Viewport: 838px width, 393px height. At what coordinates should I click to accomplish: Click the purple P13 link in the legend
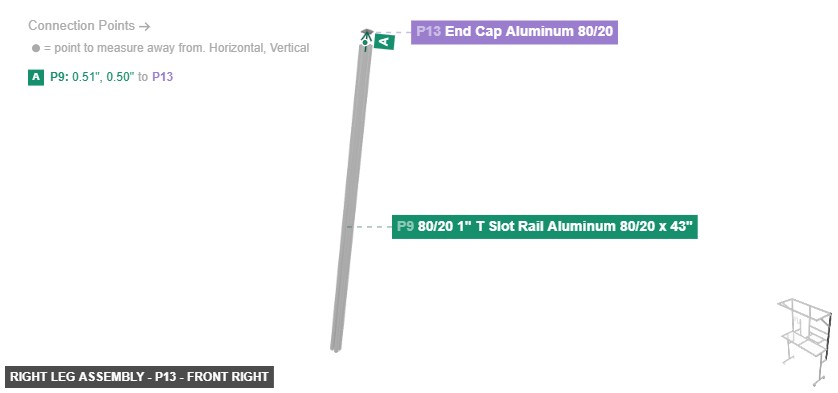click(162, 77)
